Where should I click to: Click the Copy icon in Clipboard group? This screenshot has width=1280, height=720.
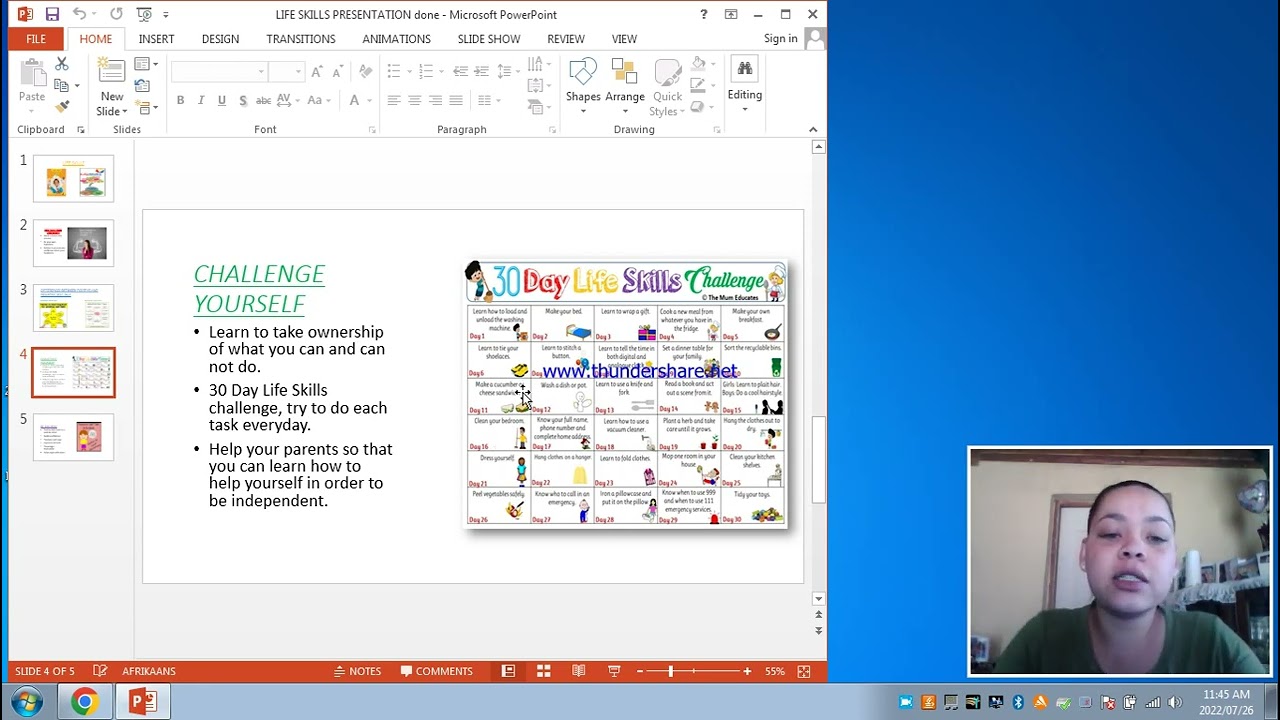click(61, 86)
